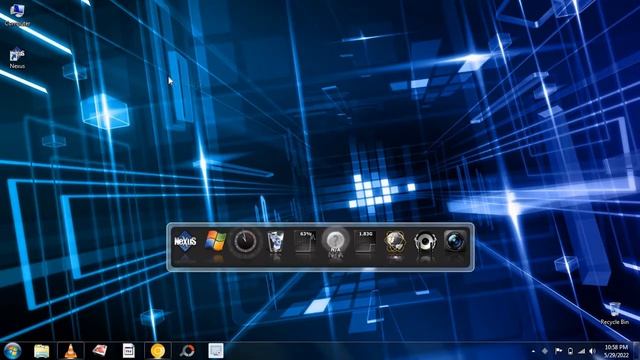The image size is (640, 360).
Task: Click the Show Desktop button at taskbar end
Action: [x=636, y=351]
